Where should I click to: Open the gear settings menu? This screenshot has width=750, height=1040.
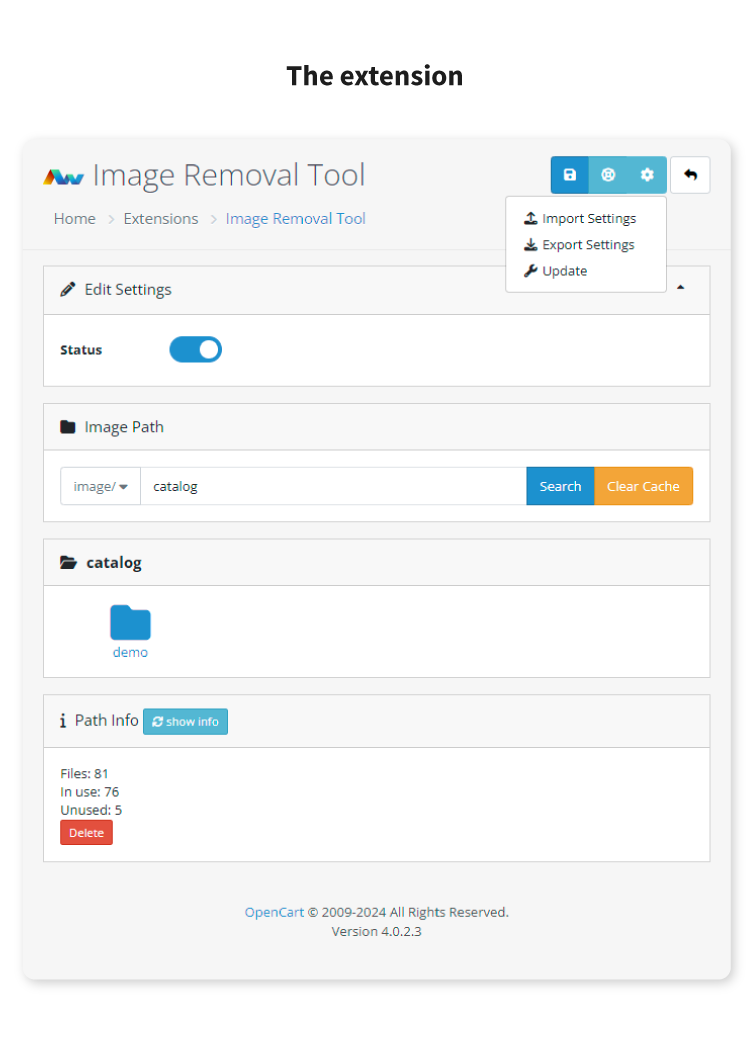(647, 175)
